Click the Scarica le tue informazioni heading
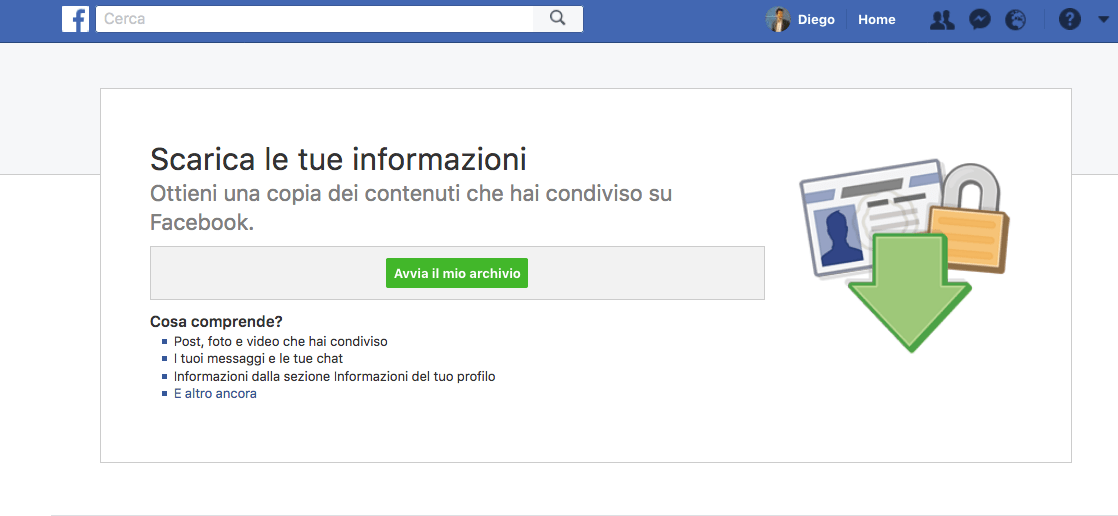The height and width of the screenshot is (516, 1118). (x=338, y=159)
